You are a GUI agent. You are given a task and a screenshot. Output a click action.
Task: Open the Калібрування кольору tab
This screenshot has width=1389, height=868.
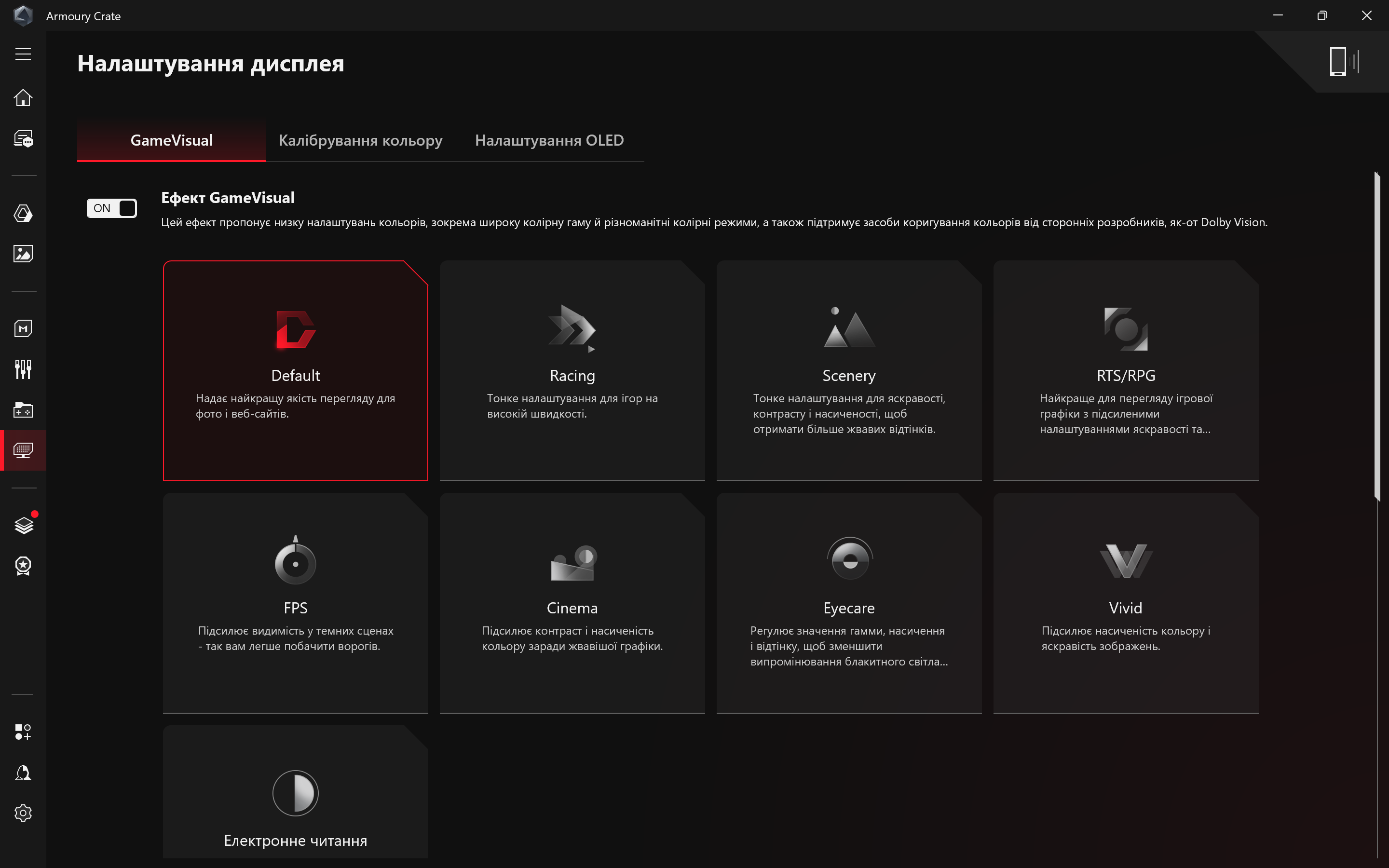[360, 141]
